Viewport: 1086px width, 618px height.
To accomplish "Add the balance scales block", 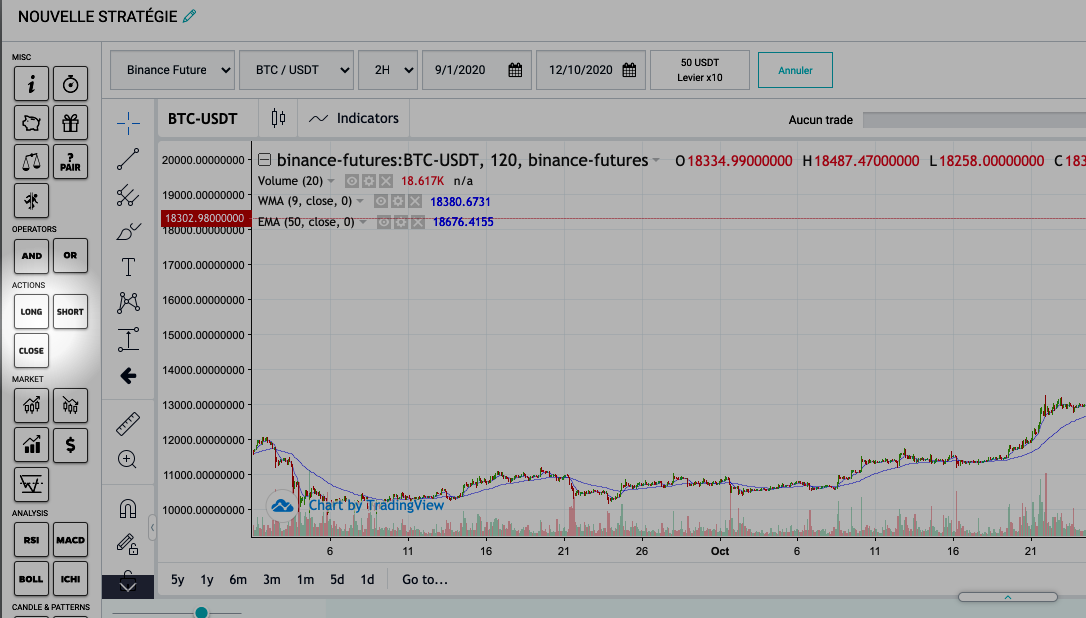I will click(x=31, y=162).
